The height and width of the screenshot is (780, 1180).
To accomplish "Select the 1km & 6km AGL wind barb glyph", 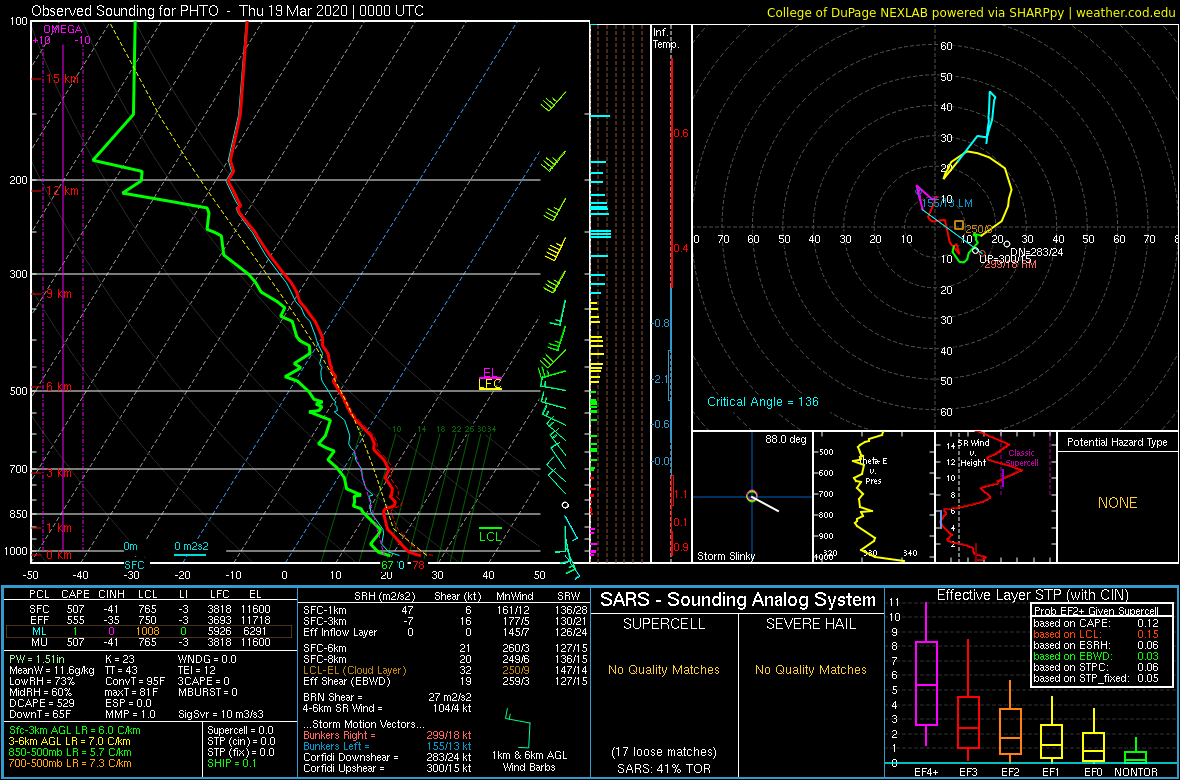I will coord(519,727).
